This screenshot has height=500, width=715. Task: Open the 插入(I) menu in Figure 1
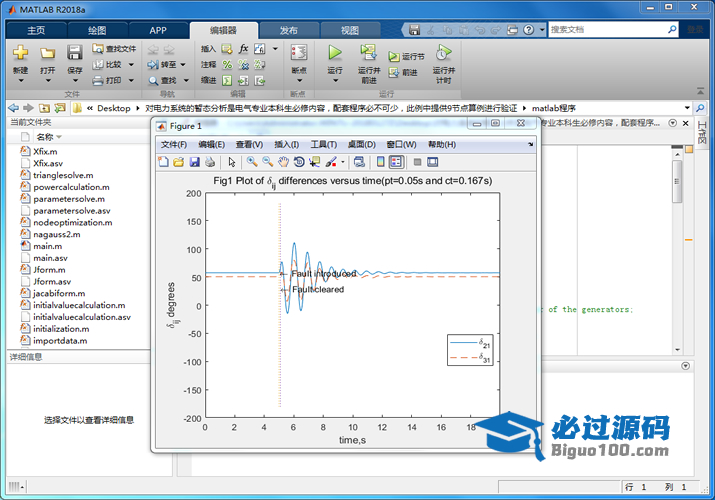pyautogui.click(x=286, y=144)
